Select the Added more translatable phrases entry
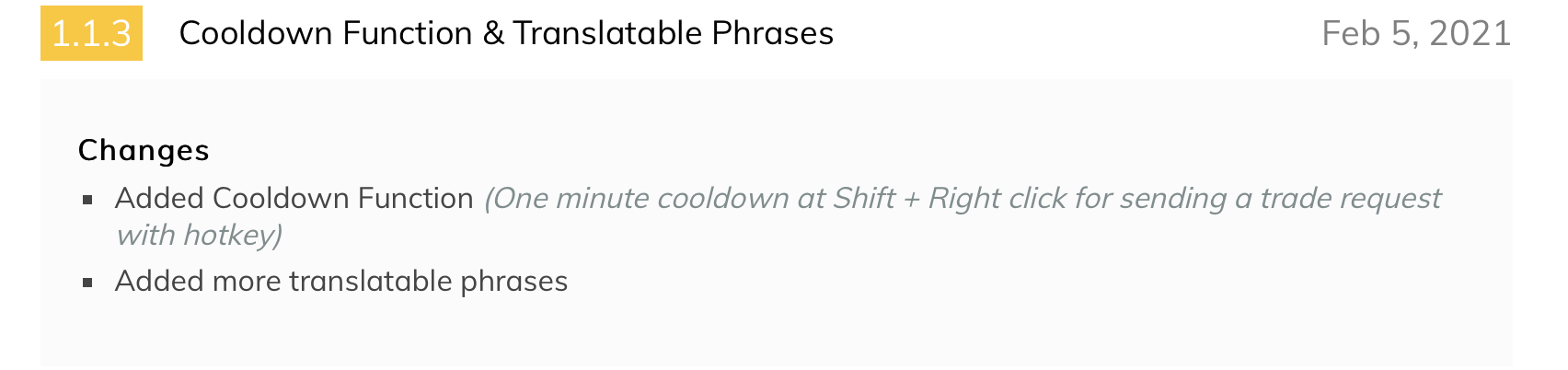Viewport: 1568px width, 370px height. [x=341, y=281]
